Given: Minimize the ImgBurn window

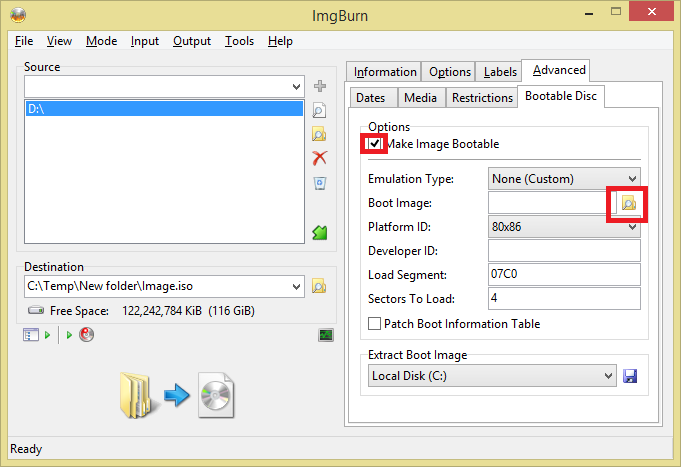Looking at the screenshot, I should (589, 13).
